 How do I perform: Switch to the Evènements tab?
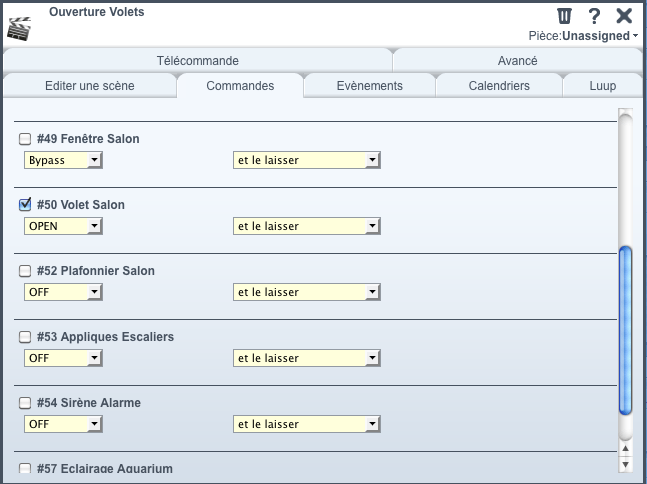click(369, 85)
